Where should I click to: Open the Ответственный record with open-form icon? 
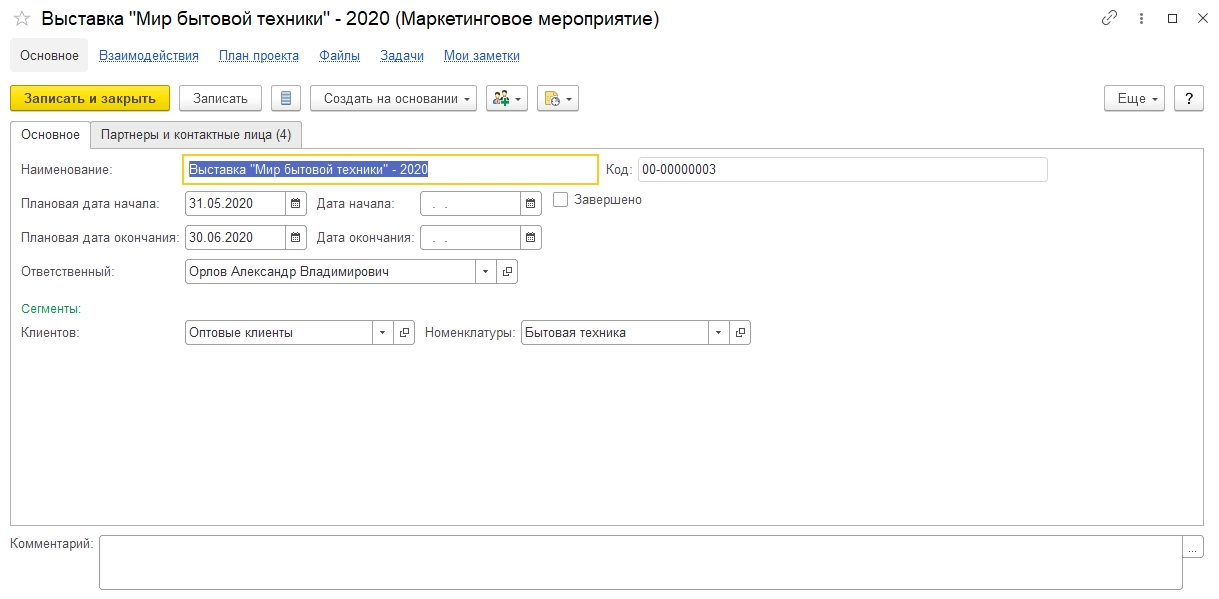pyautogui.click(x=507, y=272)
